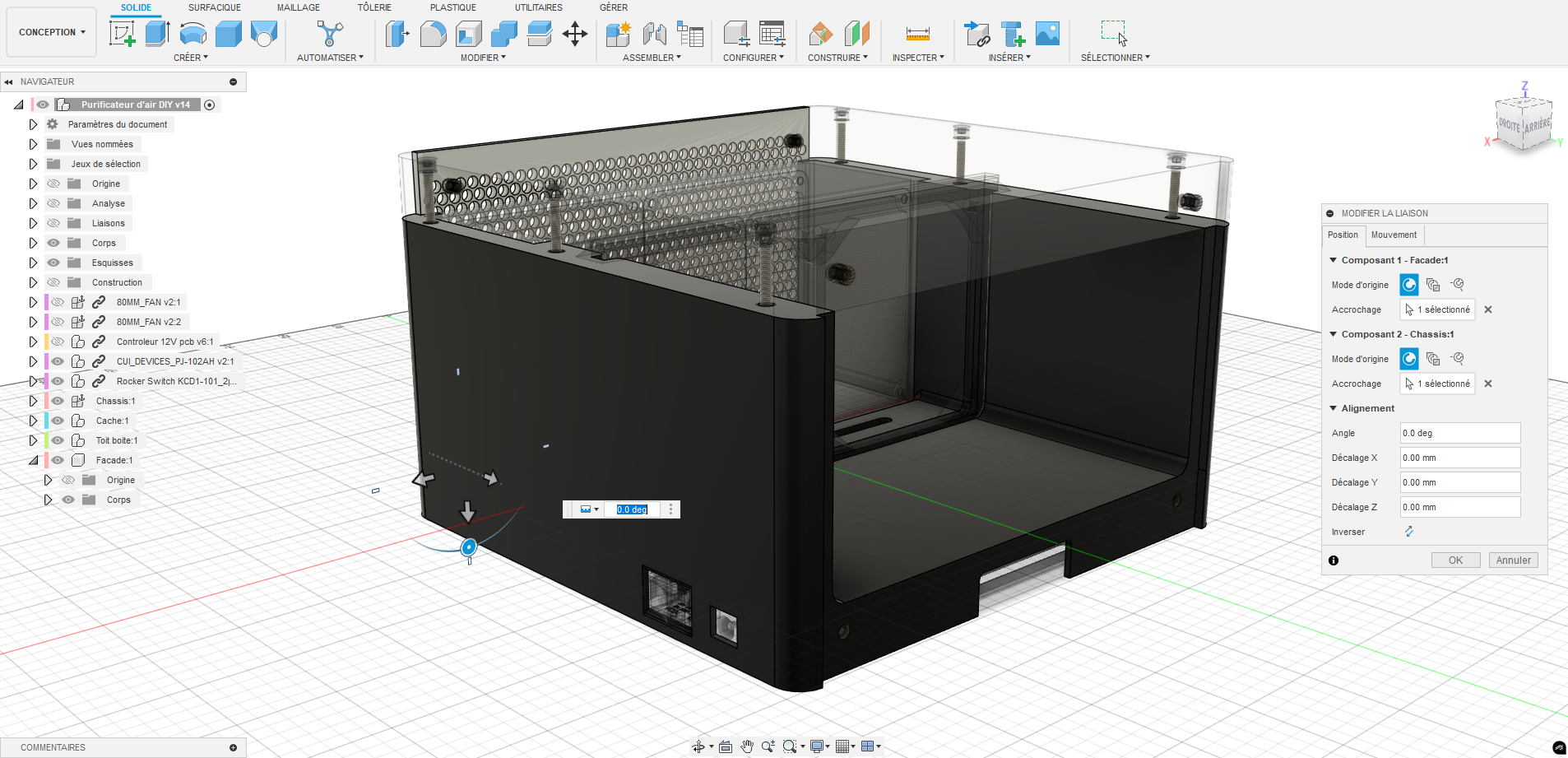Click the OK button

pyautogui.click(x=1455, y=560)
